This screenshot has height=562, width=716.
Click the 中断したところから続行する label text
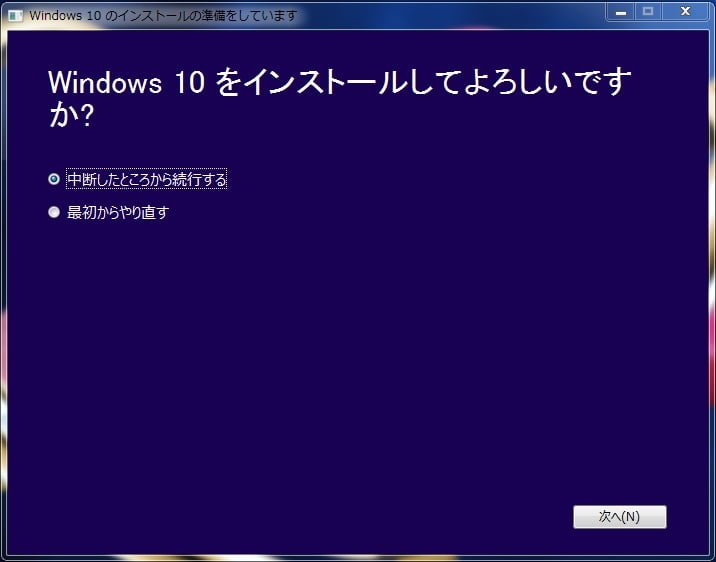tap(146, 180)
